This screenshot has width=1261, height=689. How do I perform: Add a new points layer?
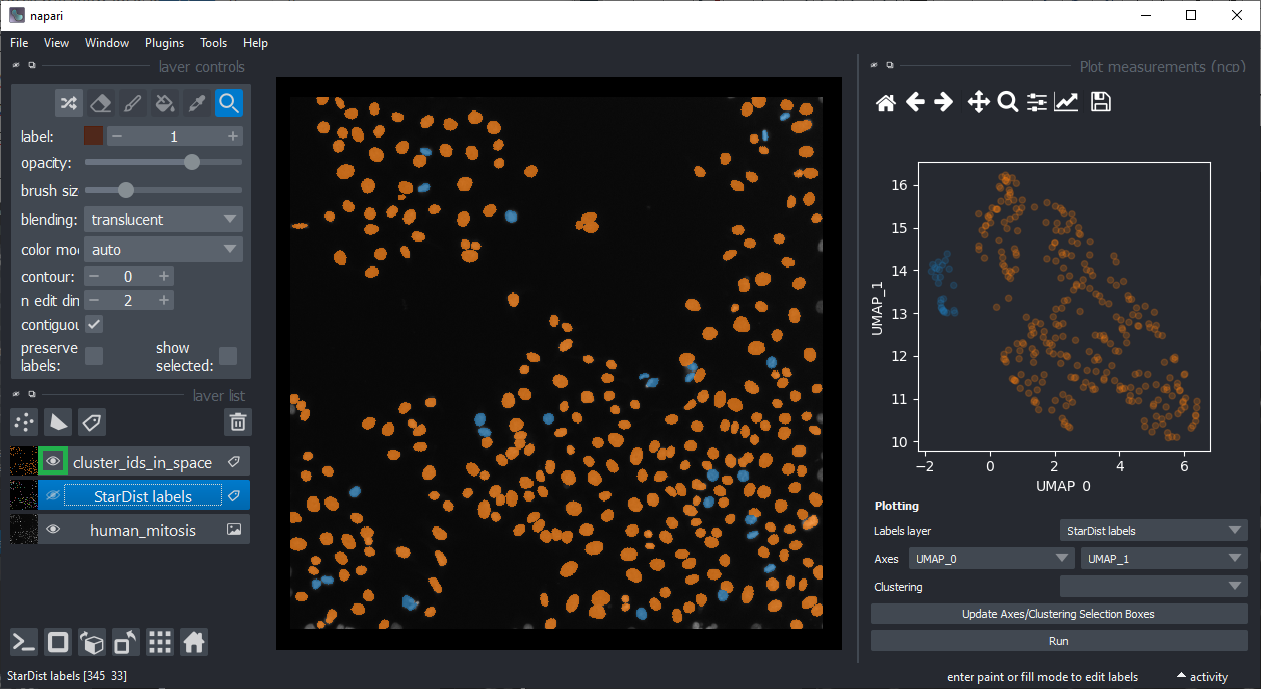[x=24, y=422]
